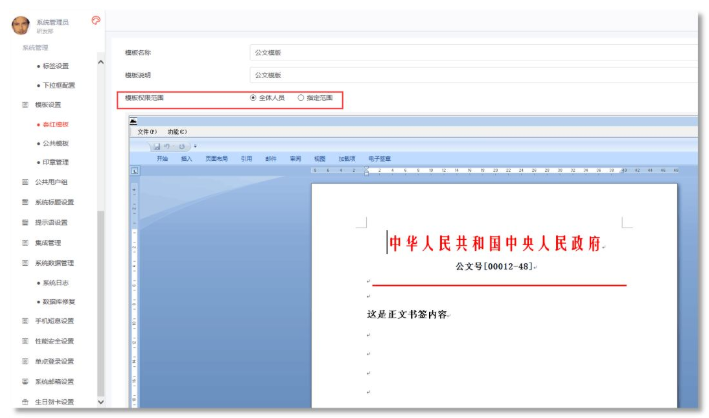Click the icon beside 手机短信设置 menu
Screen dimensions: 709x418
25,321
